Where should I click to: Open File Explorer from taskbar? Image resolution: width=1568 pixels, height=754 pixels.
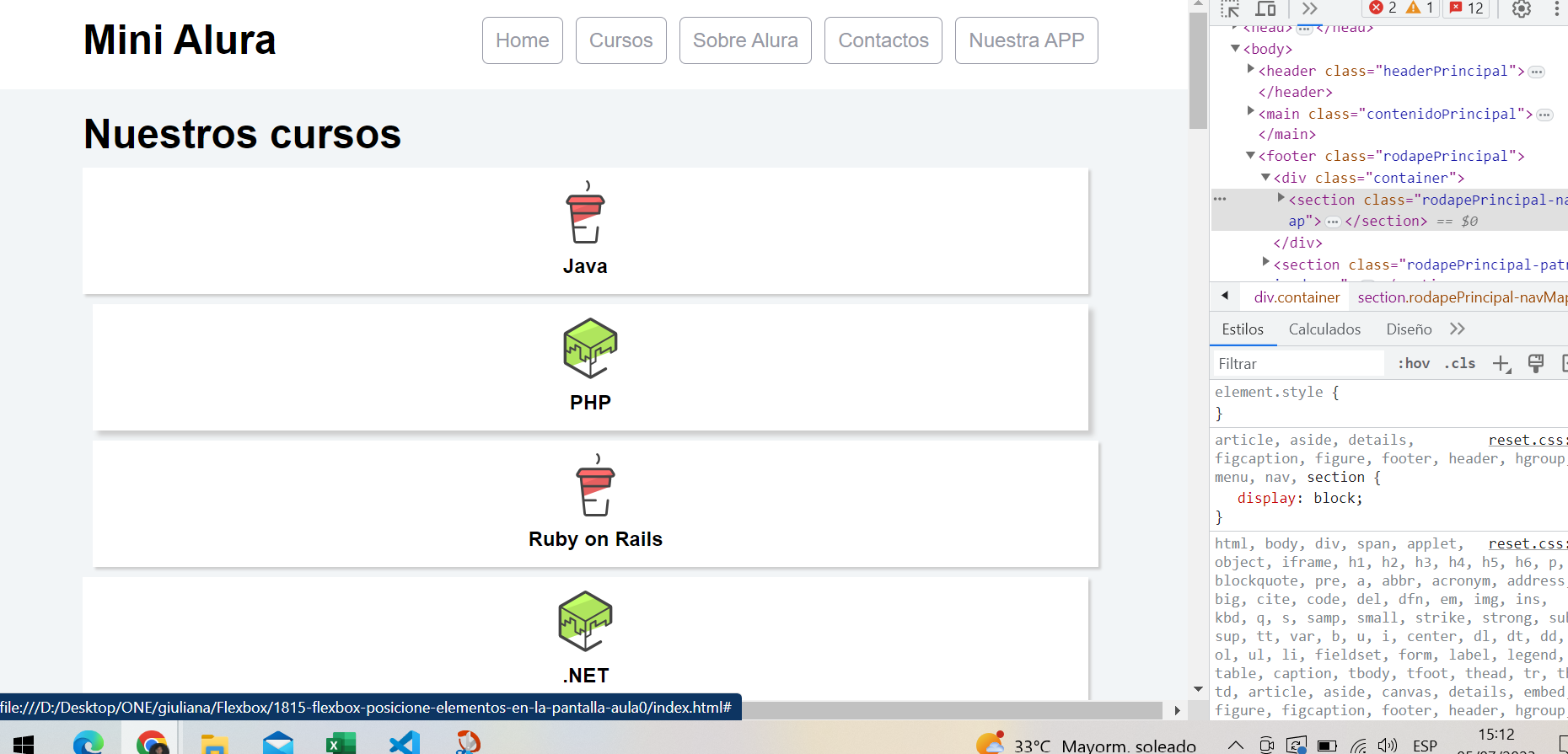pos(215,743)
